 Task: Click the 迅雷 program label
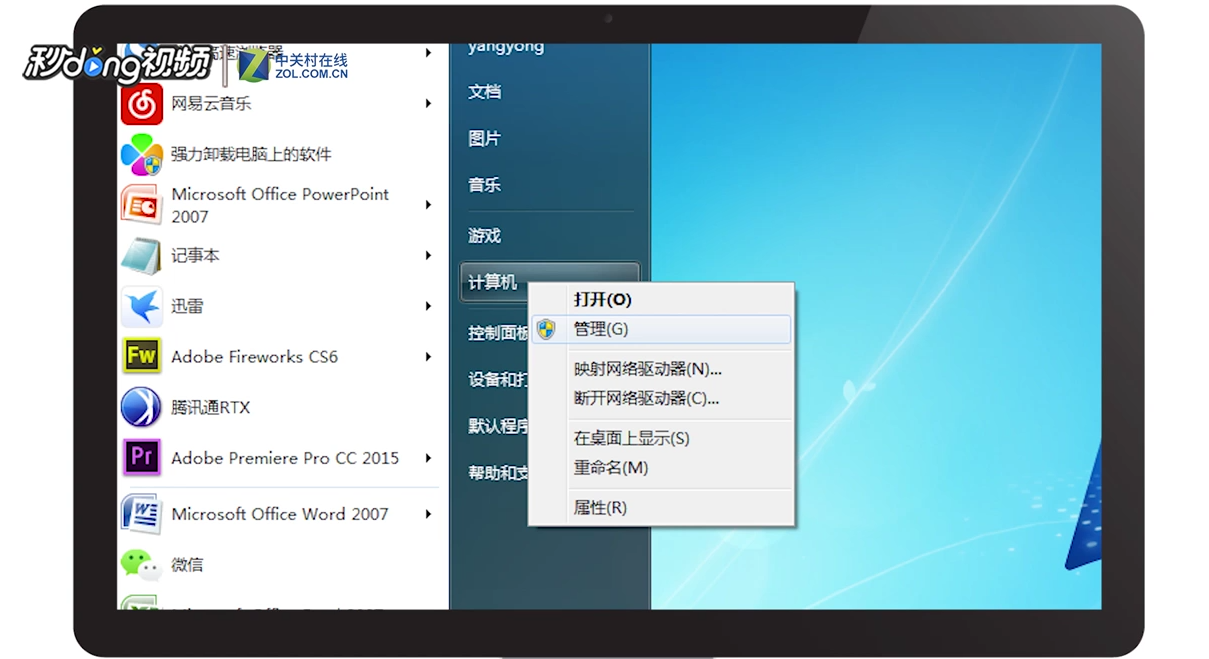(x=187, y=306)
